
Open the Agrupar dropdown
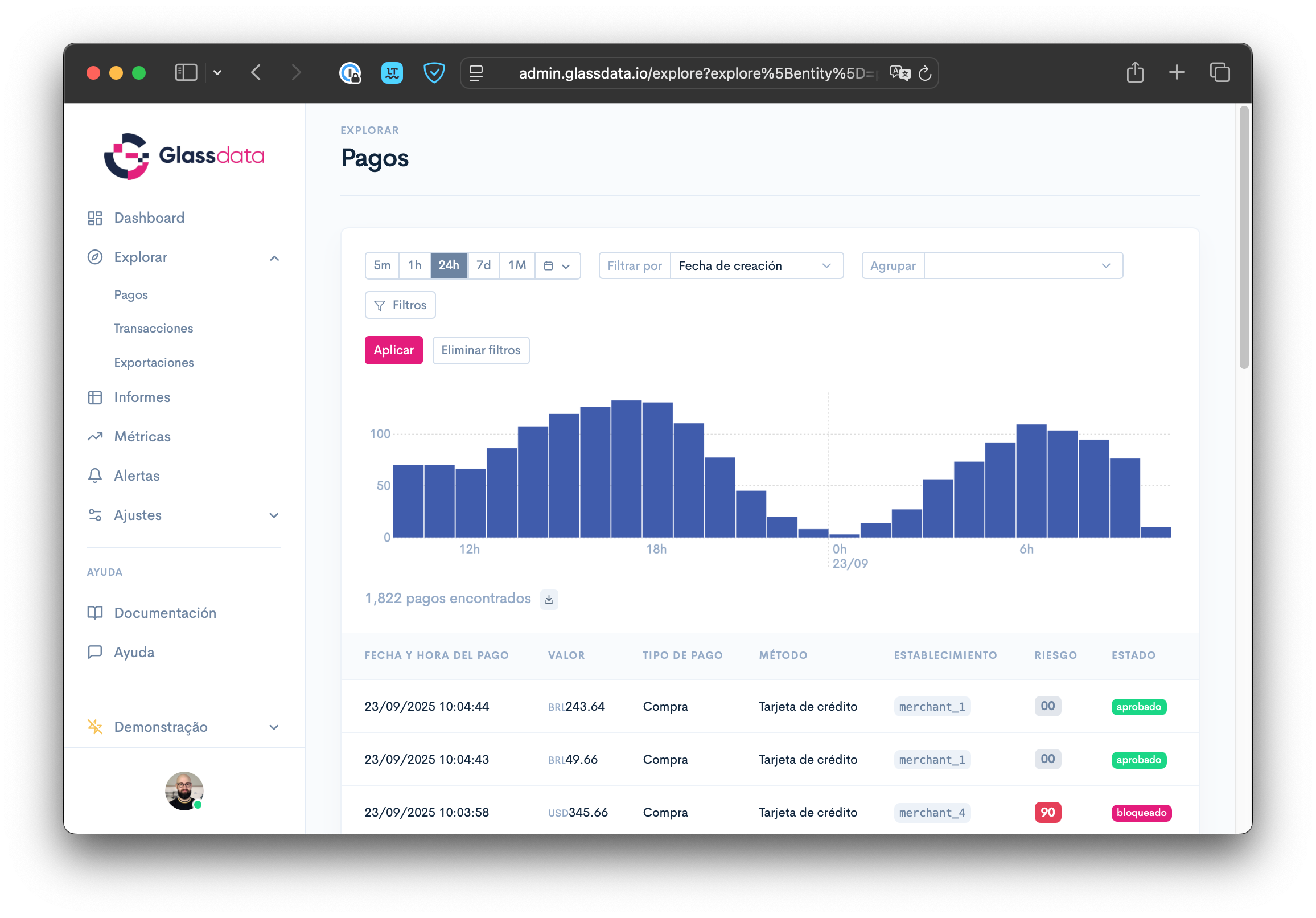1022,265
